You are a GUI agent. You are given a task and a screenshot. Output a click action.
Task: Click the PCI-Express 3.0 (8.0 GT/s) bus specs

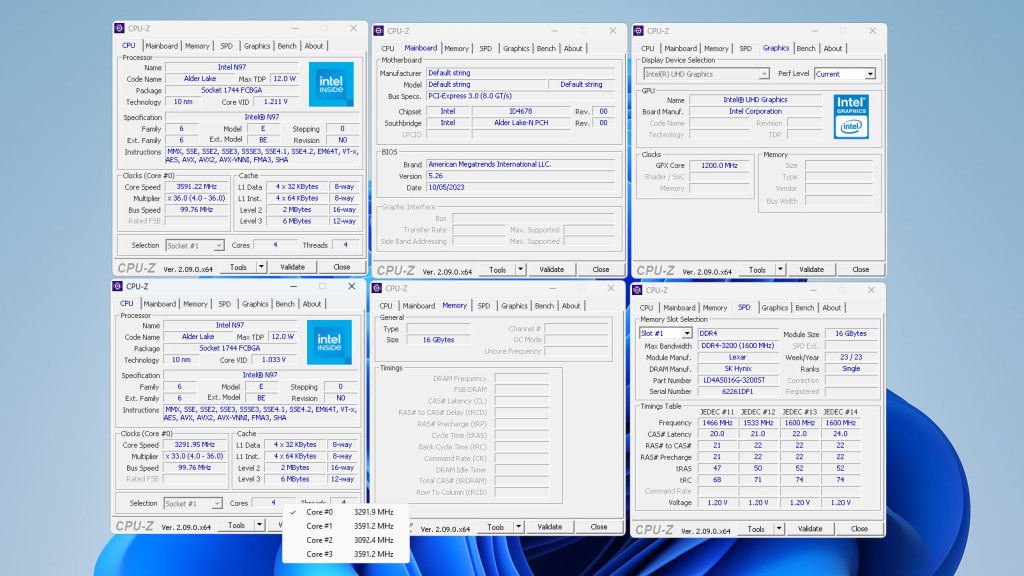coord(520,96)
